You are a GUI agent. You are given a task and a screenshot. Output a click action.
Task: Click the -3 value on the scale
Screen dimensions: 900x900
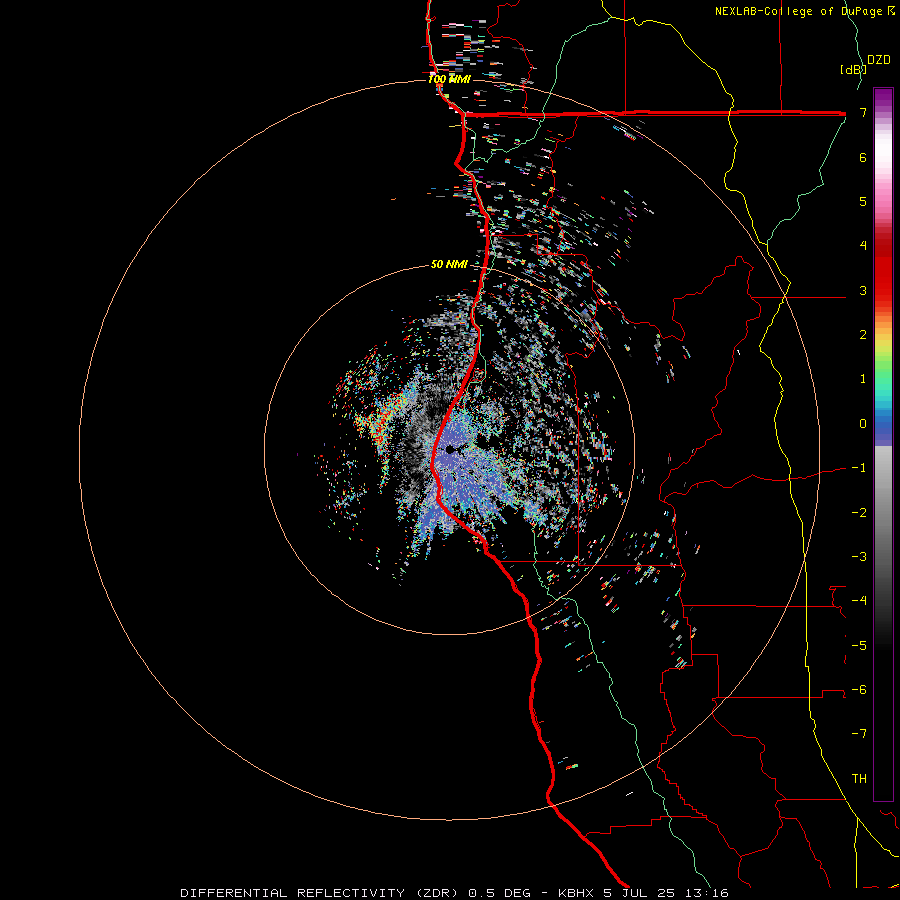click(859, 557)
